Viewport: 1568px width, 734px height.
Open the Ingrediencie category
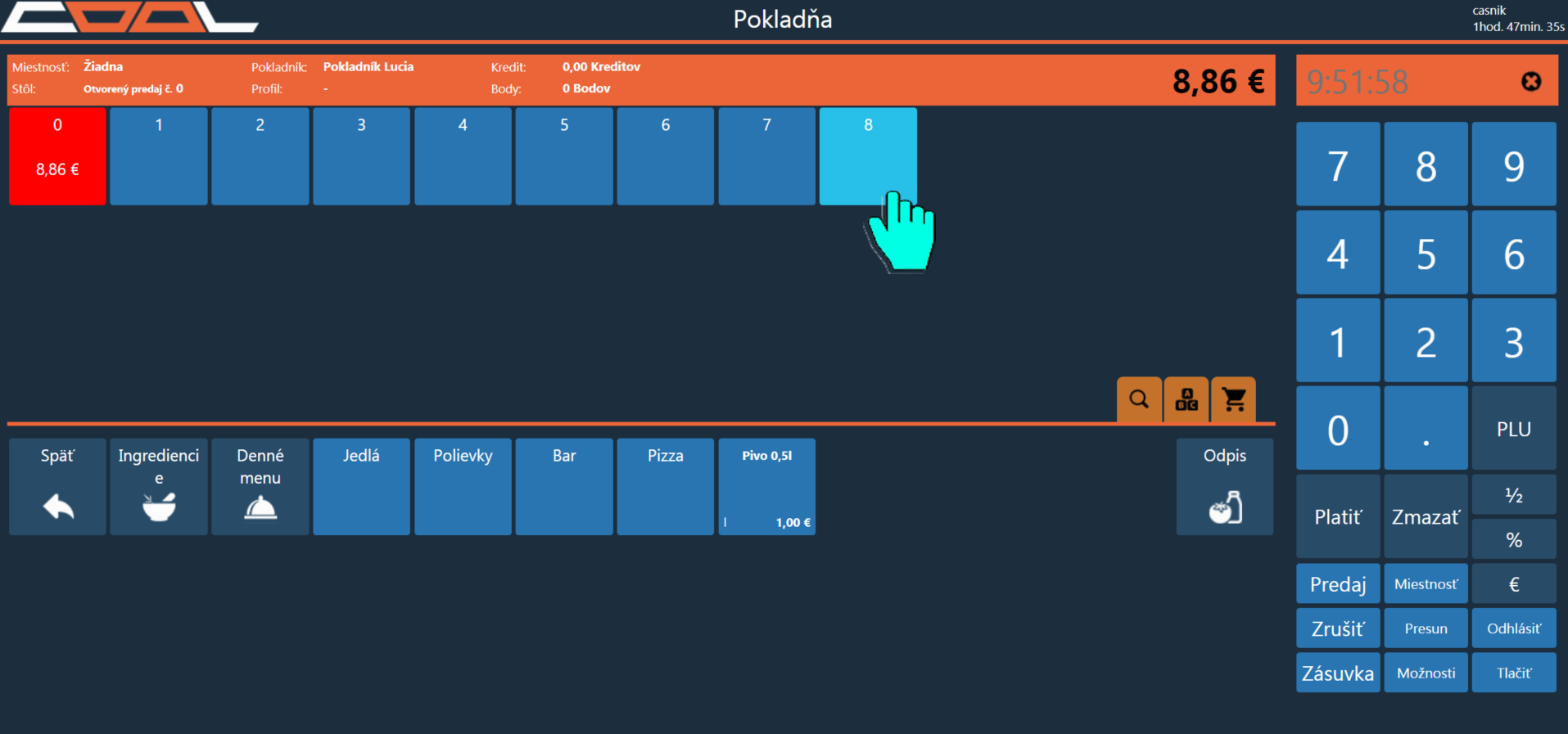pyautogui.click(x=159, y=487)
